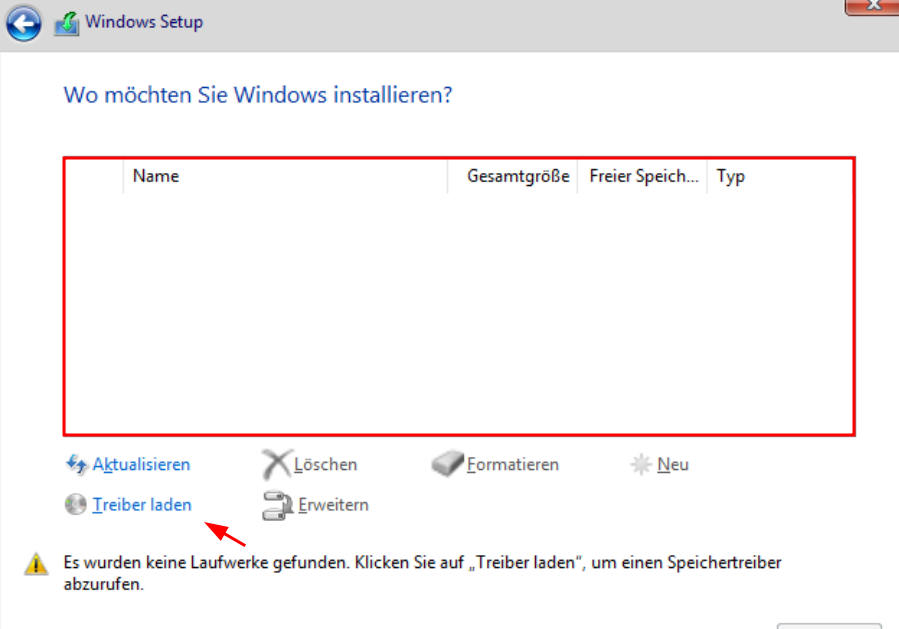Click the Aktualisieren refresh arrows icon
Viewport: 899px width, 629px height.
point(76,464)
